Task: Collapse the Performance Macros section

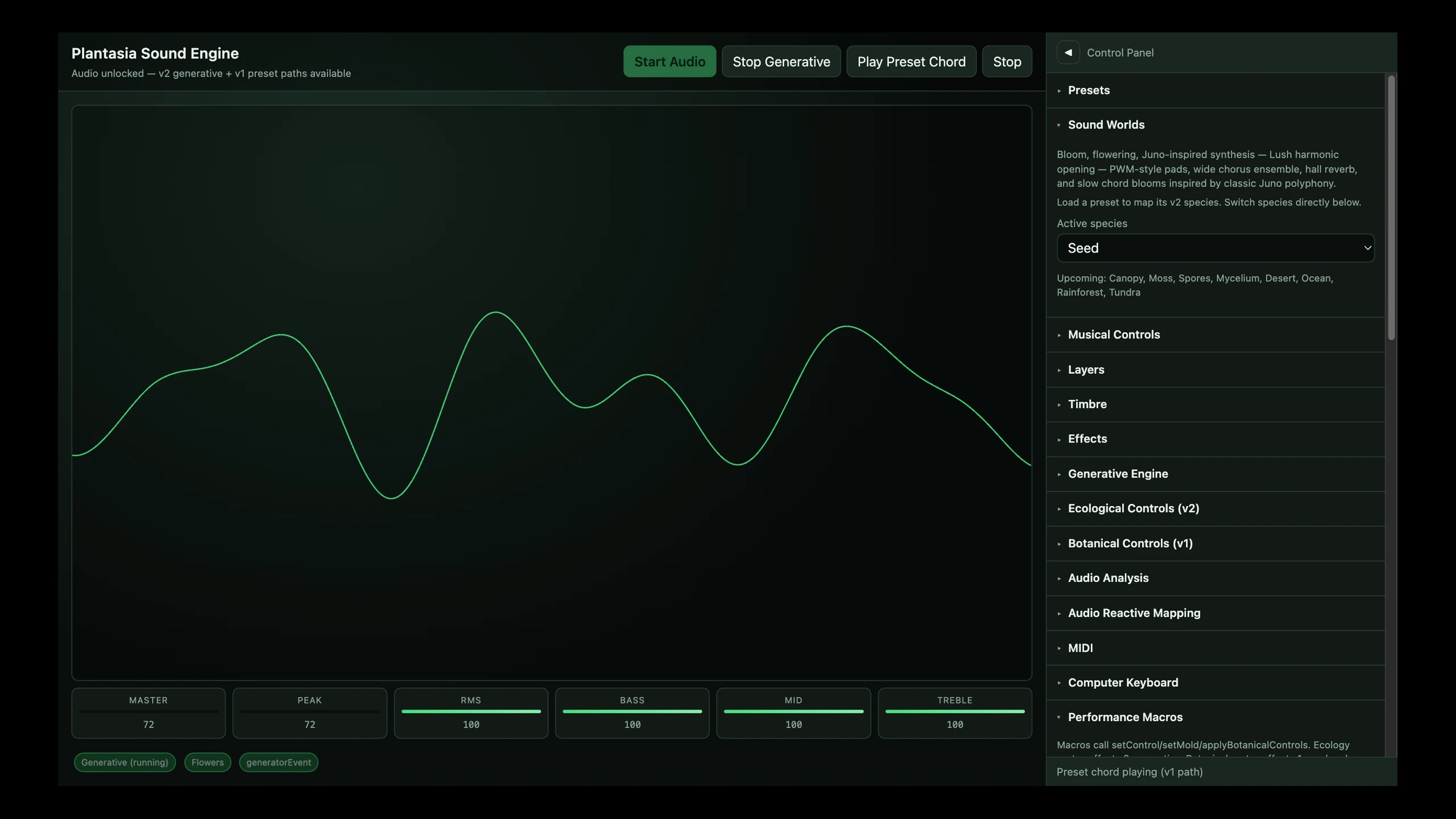Action: (x=1215, y=717)
